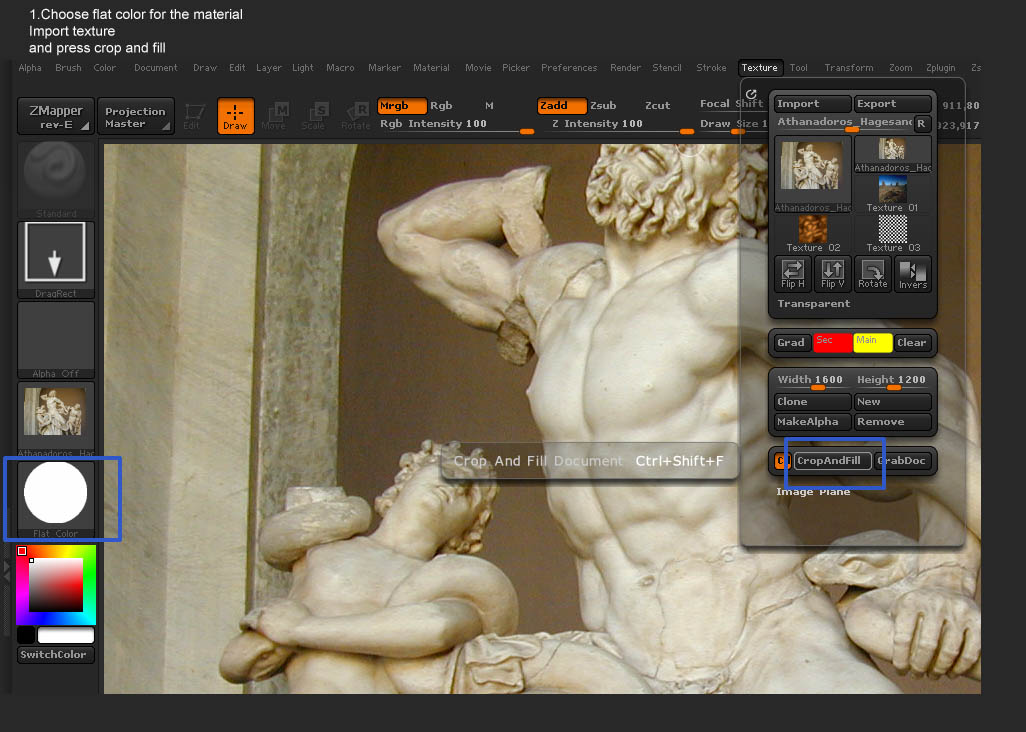Enable Zsub mode
The width and height of the screenshot is (1026, 732).
click(x=603, y=106)
